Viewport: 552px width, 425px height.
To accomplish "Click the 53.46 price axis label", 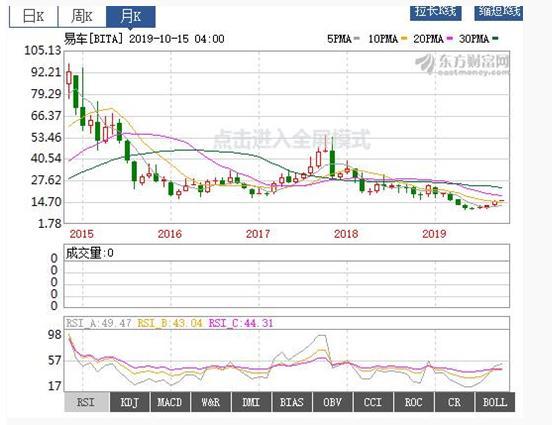I will pos(46,137).
